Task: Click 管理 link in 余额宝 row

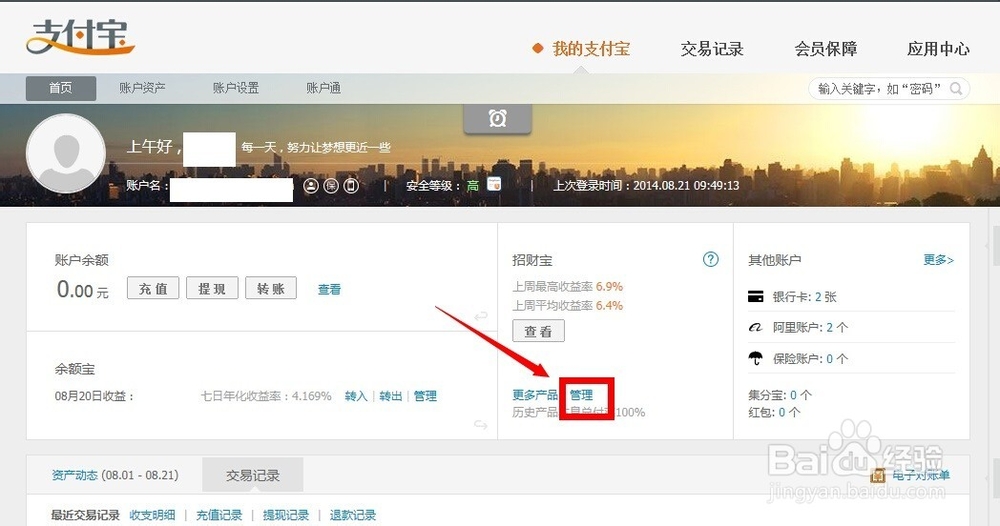Action: point(425,396)
